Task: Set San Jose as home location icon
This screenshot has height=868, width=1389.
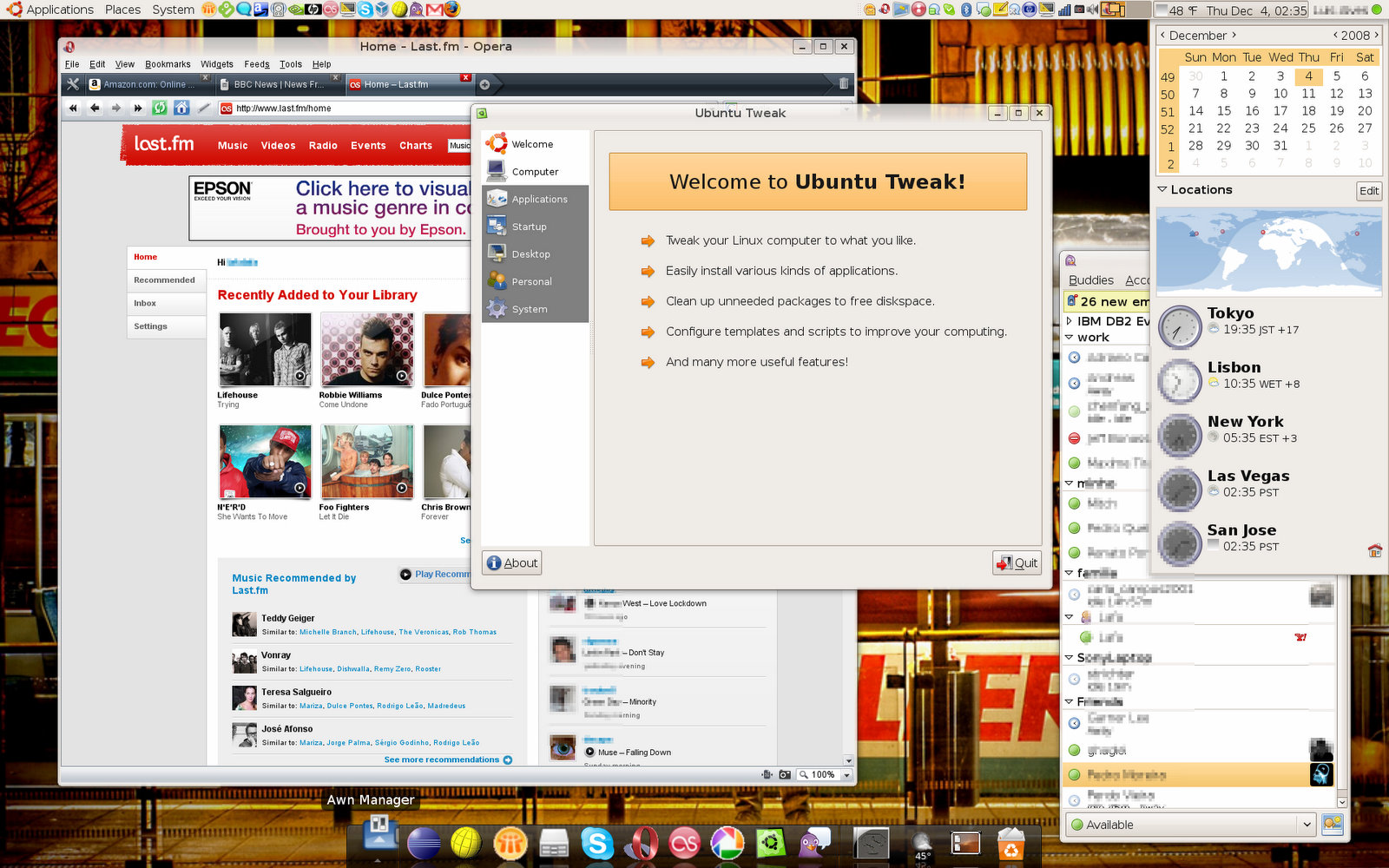Action: tap(1374, 550)
